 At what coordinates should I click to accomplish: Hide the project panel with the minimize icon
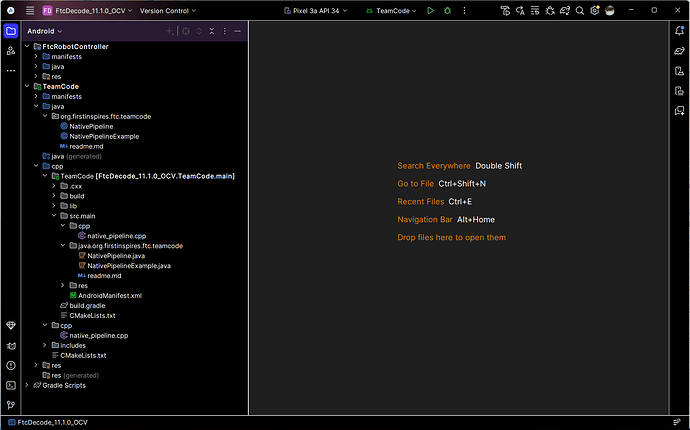(238, 31)
